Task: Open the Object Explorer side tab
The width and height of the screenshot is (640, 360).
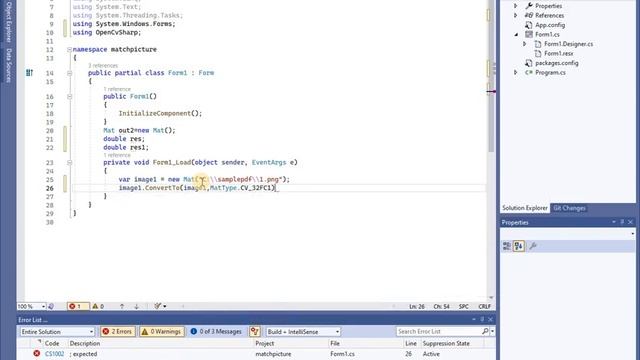Action: coord(8,21)
